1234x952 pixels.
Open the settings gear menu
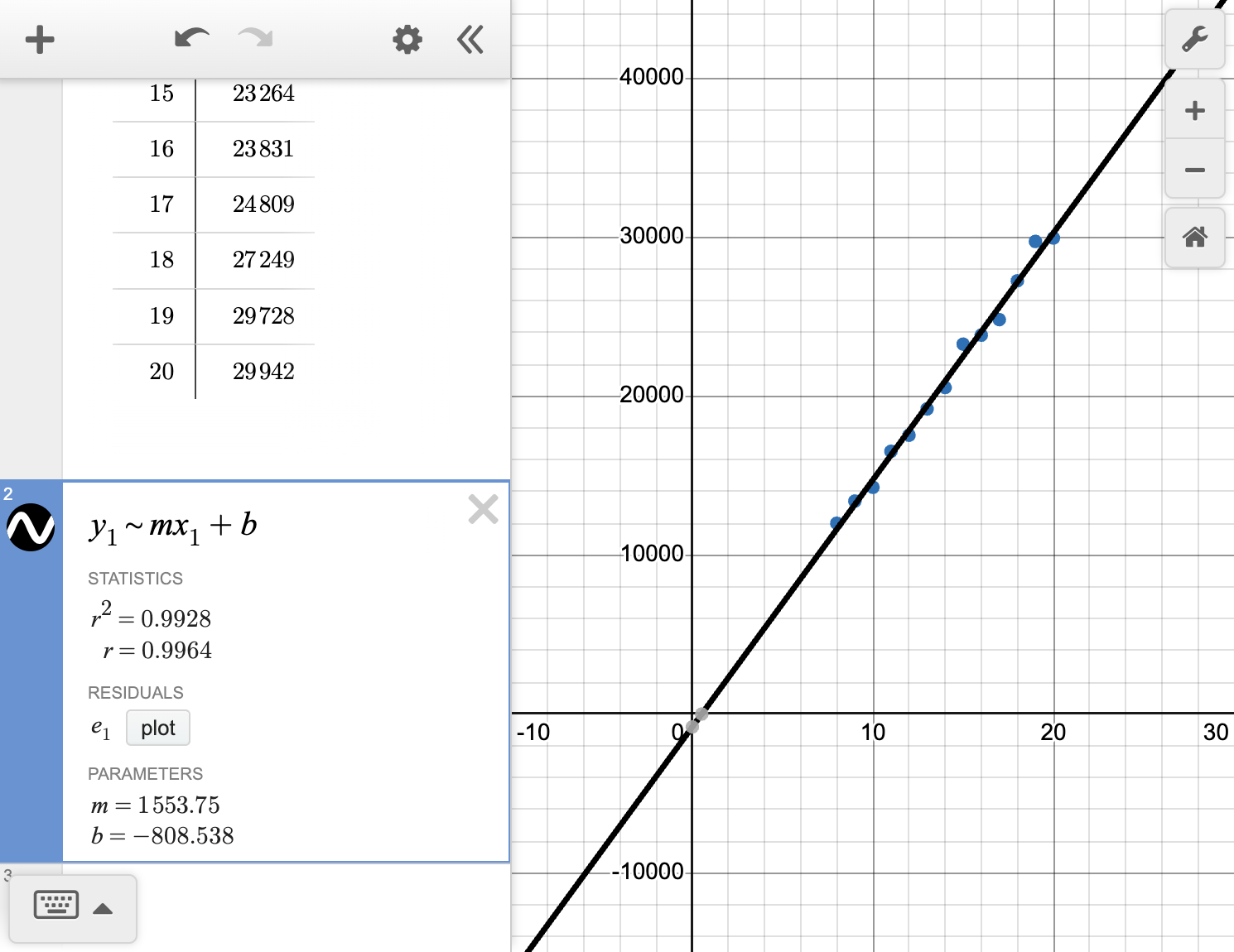point(407,38)
